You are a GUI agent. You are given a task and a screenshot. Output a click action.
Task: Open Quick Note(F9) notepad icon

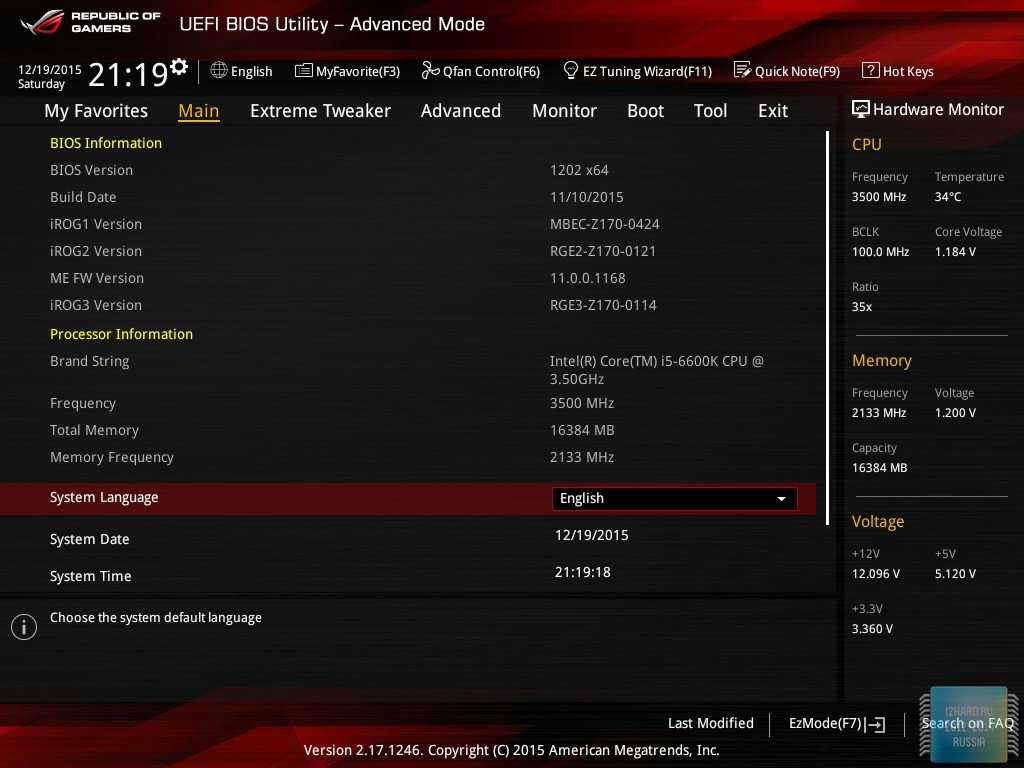pos(742,70)
